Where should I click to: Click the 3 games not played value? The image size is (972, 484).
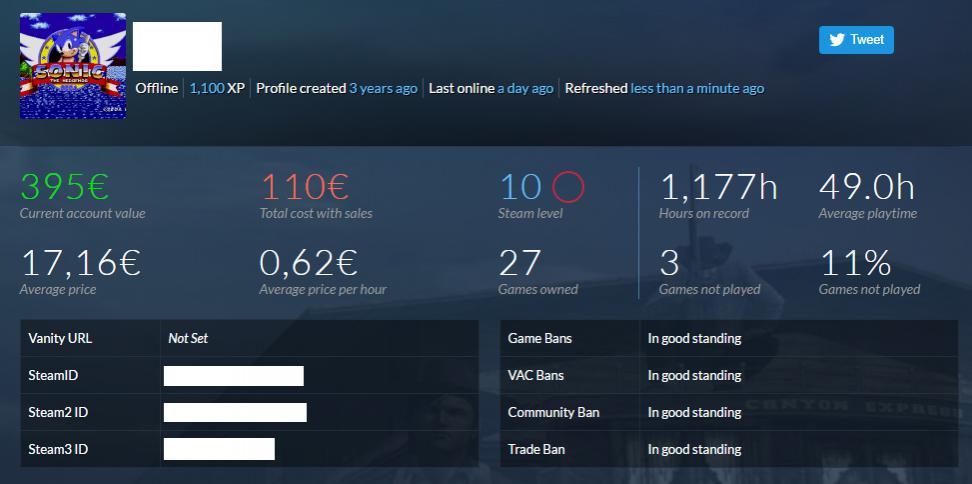pyautogui.click(x=669, y=263)
